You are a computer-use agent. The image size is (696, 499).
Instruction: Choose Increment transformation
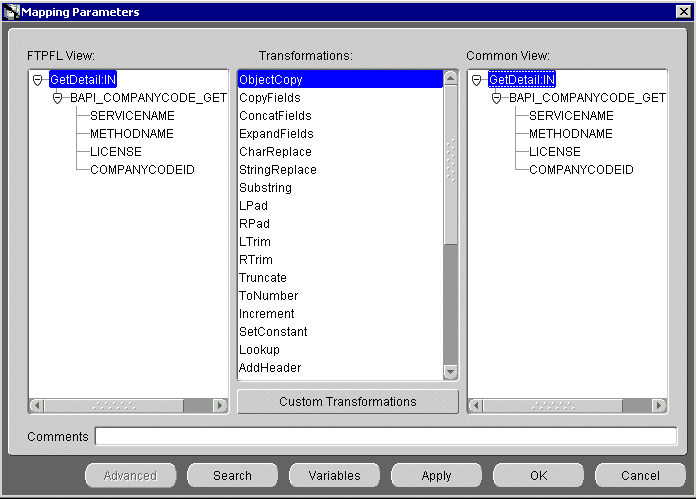pos(340,313)
